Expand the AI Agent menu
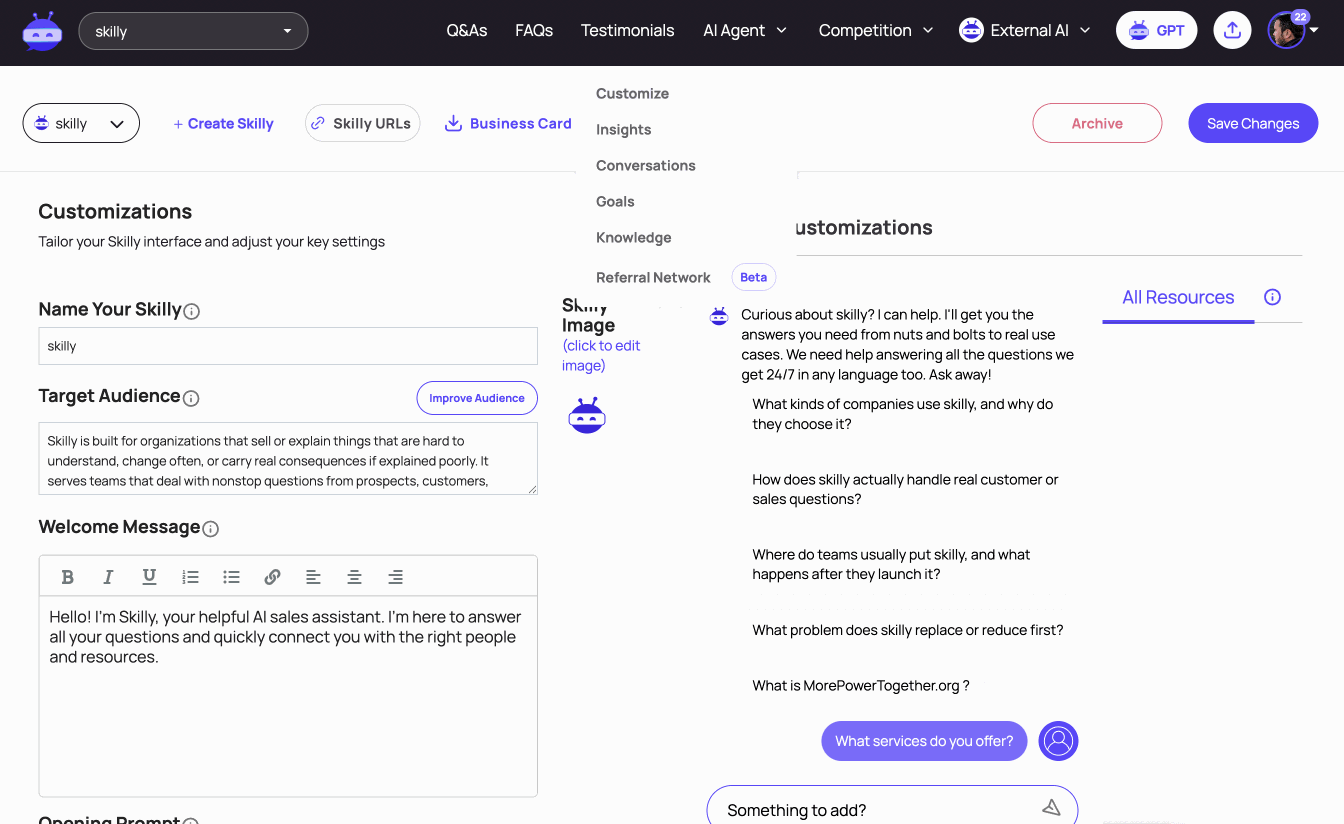Screen dimensions: 1344x824 click(745, 30)
